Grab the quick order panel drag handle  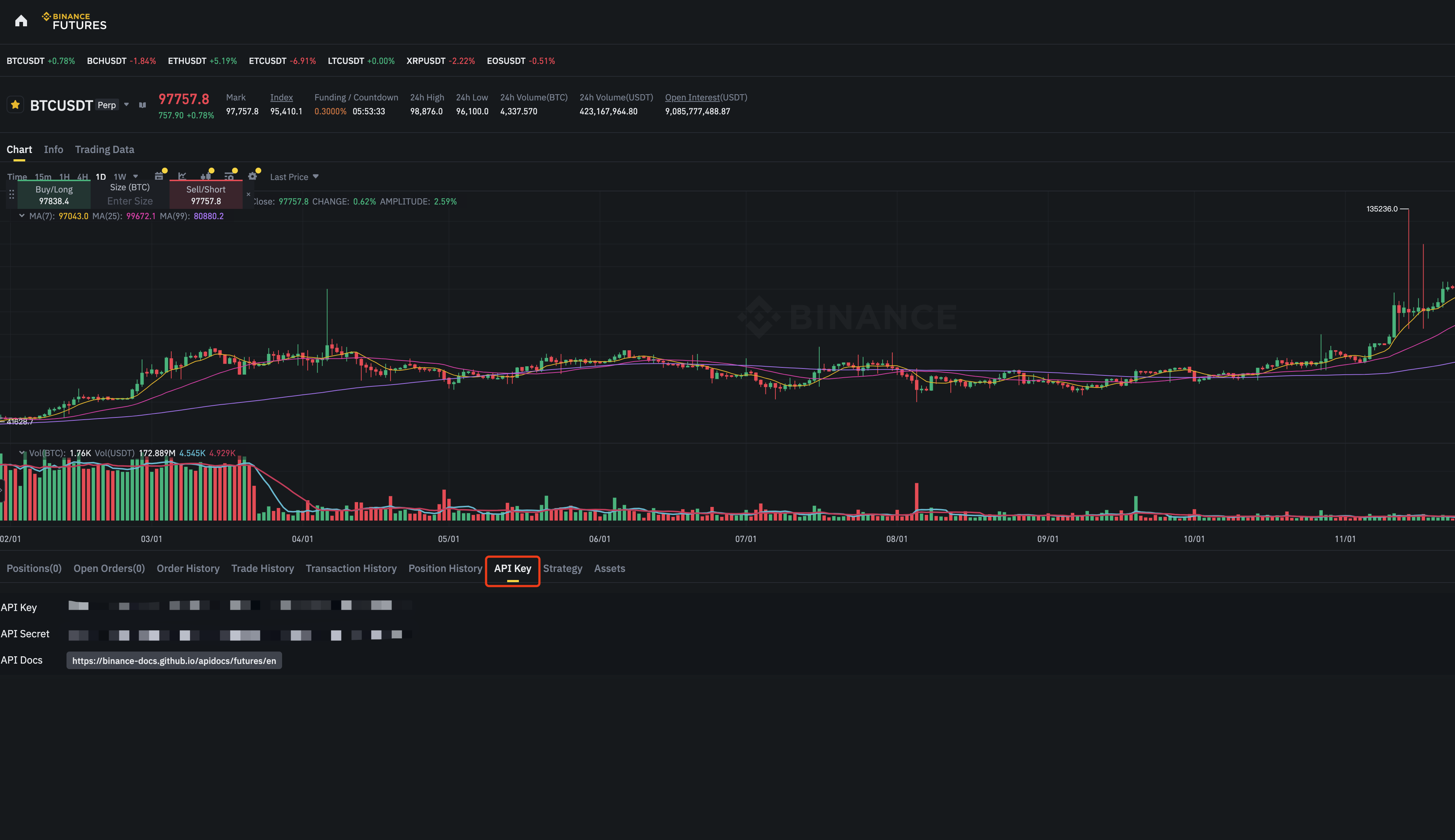point(12,195)
